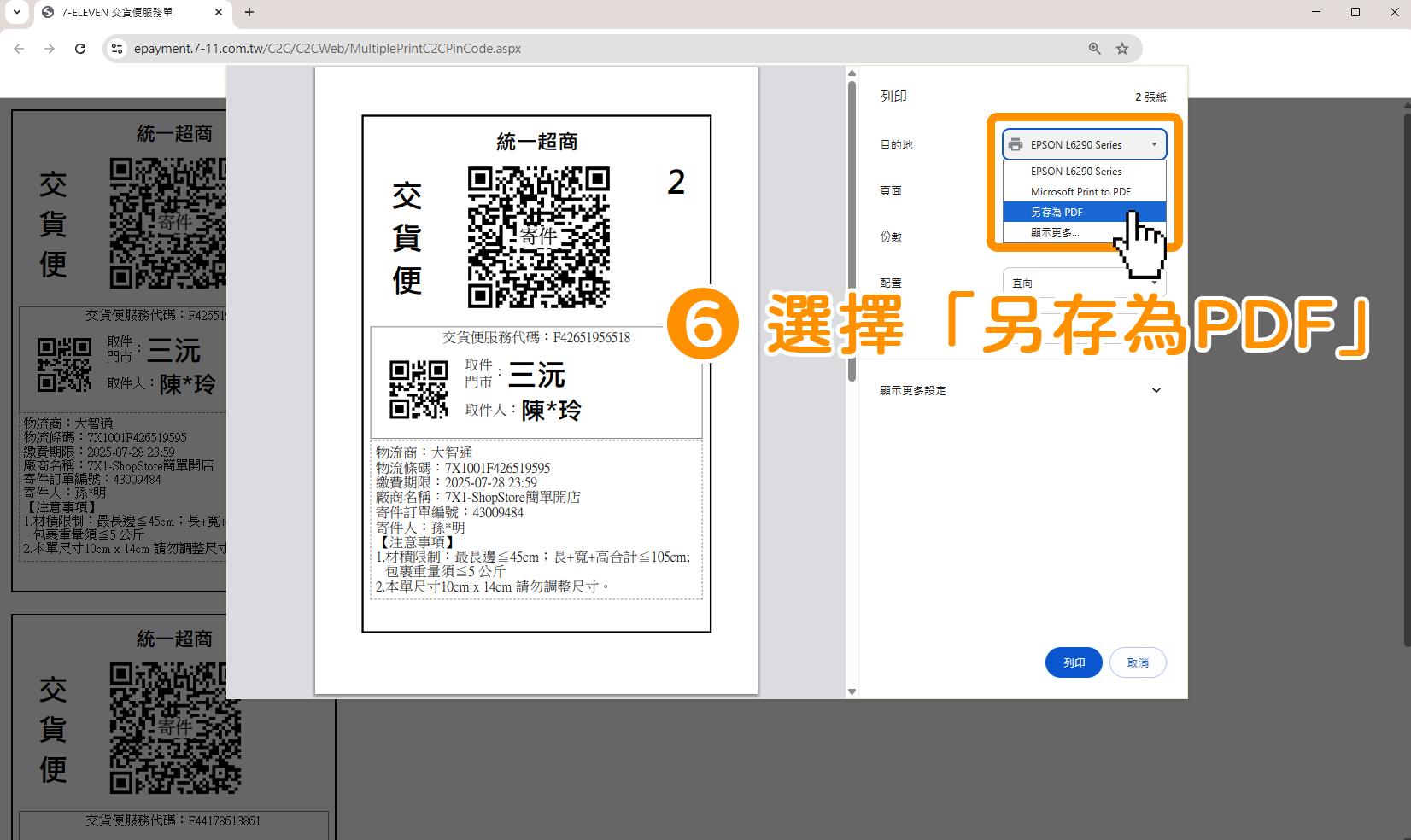This screenshot has height=840, width=1411.
Task: Open a new tab with plus button
Action: point(249,12)
